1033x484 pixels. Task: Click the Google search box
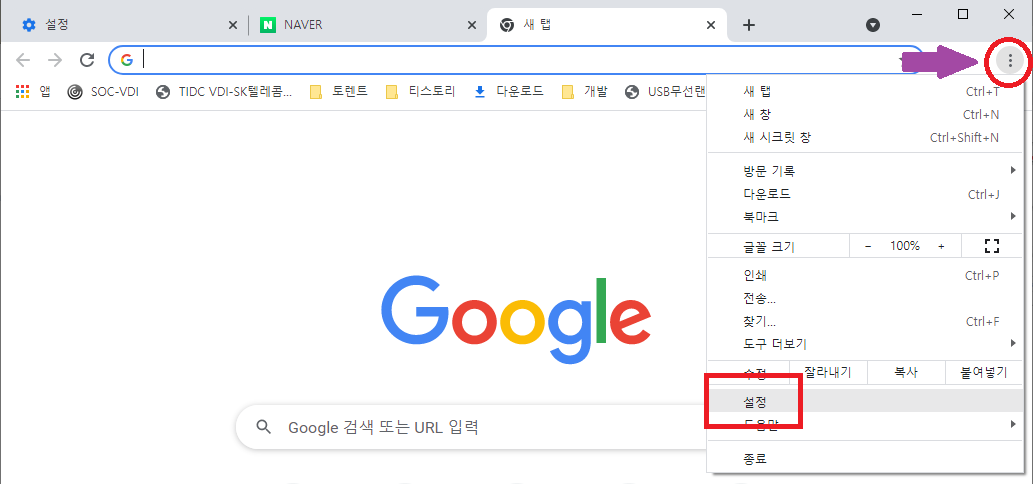[x=471, y=427]
